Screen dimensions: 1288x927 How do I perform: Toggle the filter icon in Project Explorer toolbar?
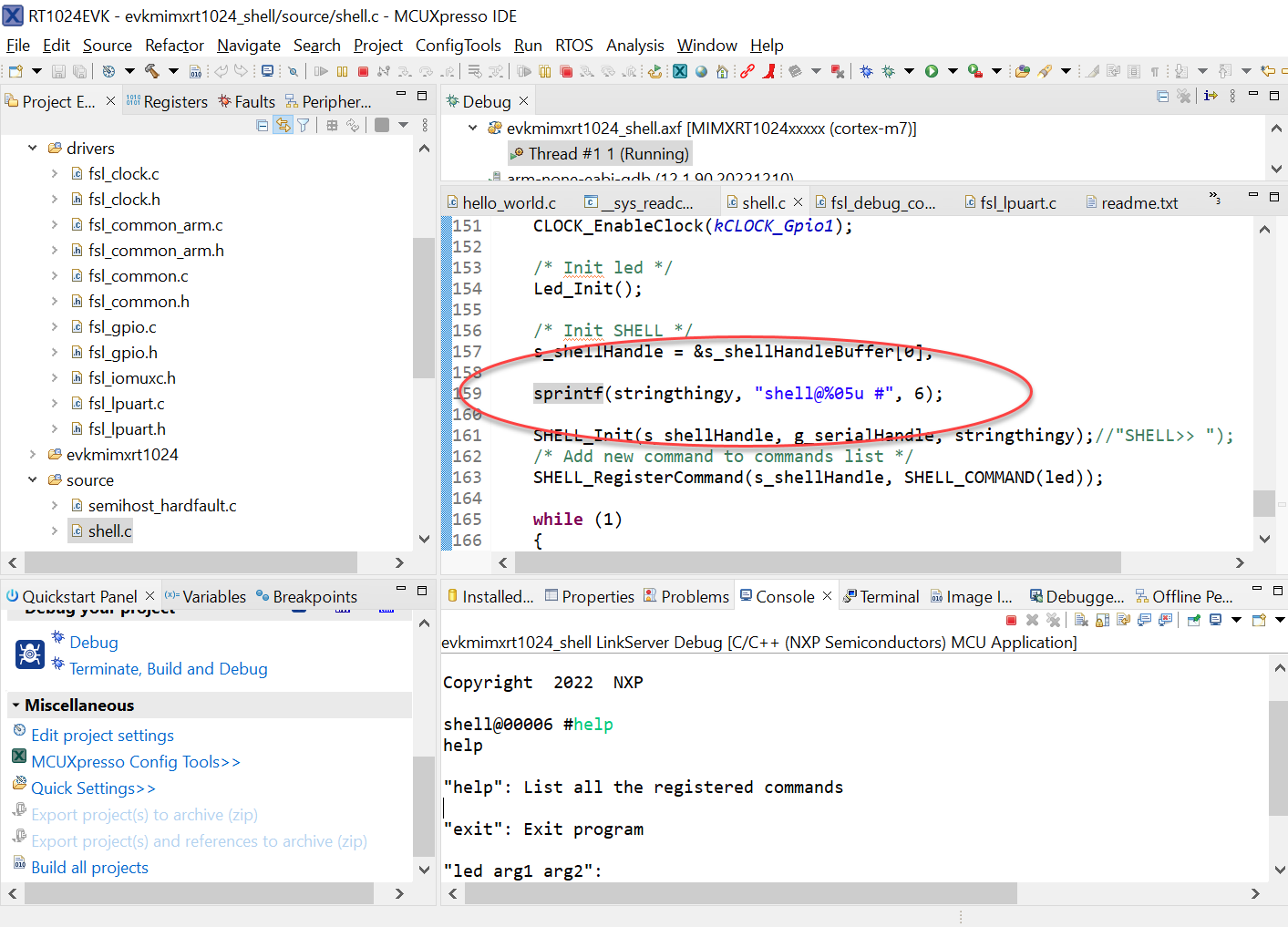tap(303, 125)
